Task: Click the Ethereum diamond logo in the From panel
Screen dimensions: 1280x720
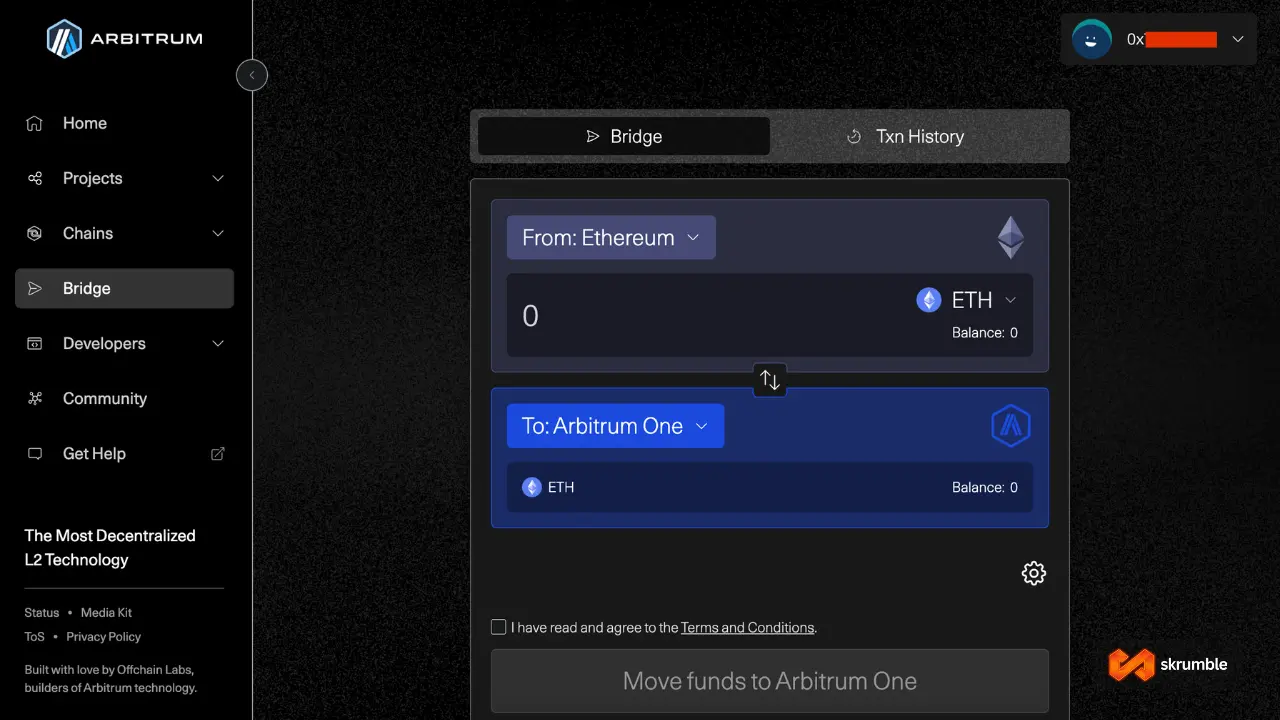Action: 1011,238
